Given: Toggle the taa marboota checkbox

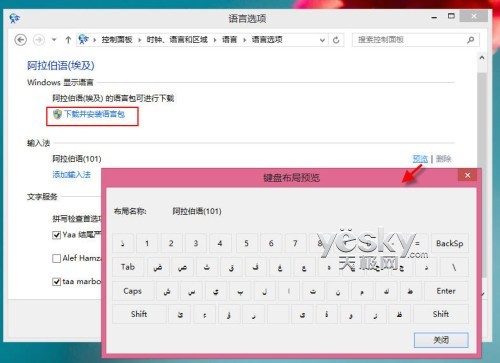Looking at the screenshot, I should pyautogui.click(x=56, y=282).
